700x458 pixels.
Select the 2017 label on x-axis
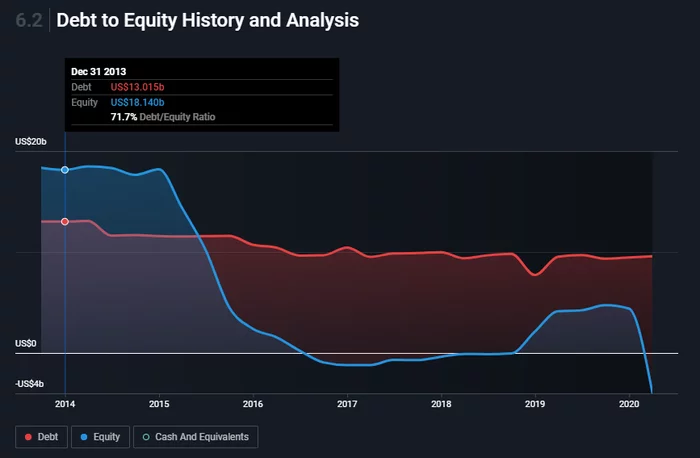(347, 404)
